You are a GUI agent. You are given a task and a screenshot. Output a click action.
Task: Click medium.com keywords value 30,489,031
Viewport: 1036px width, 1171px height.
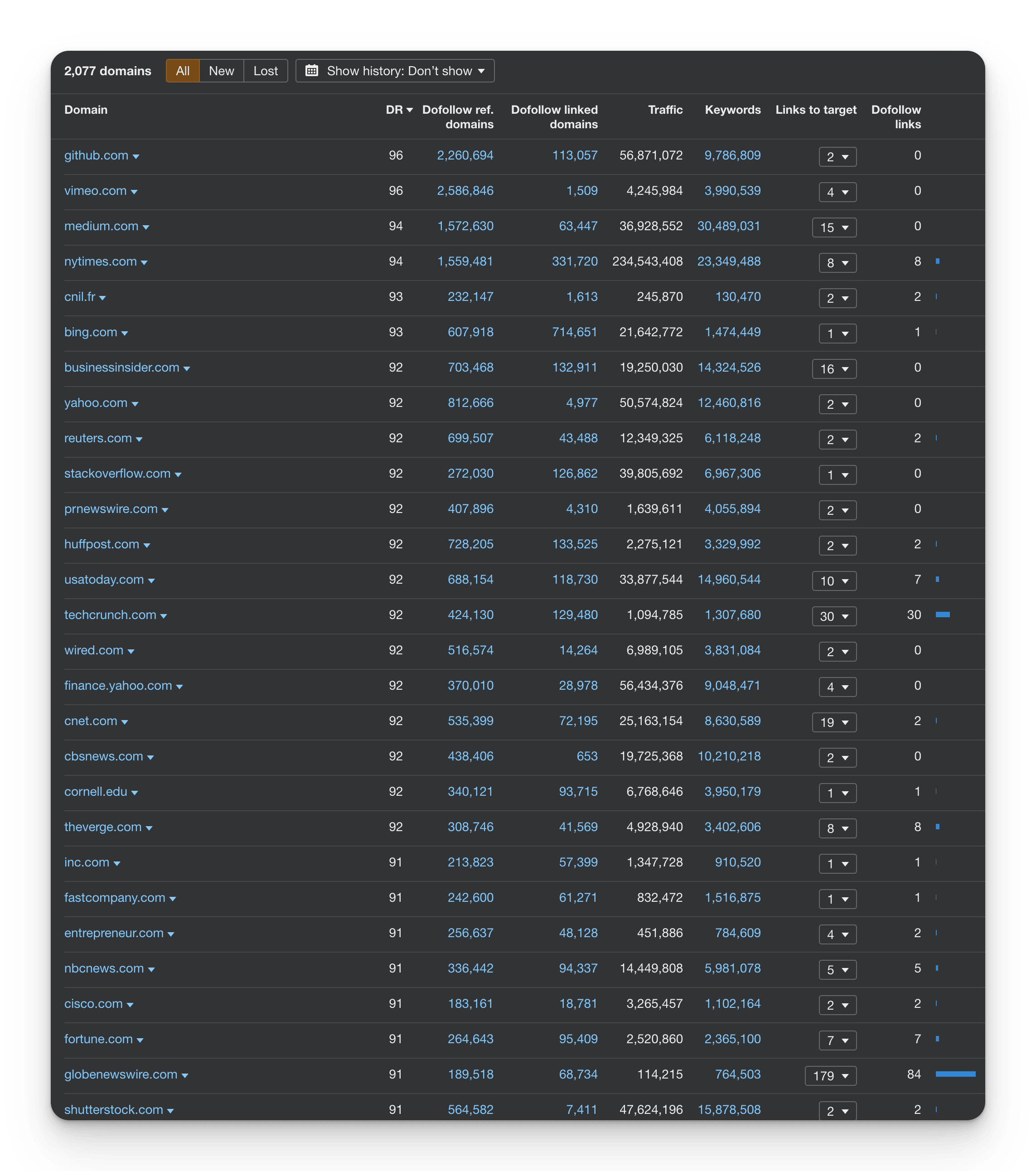728,226
